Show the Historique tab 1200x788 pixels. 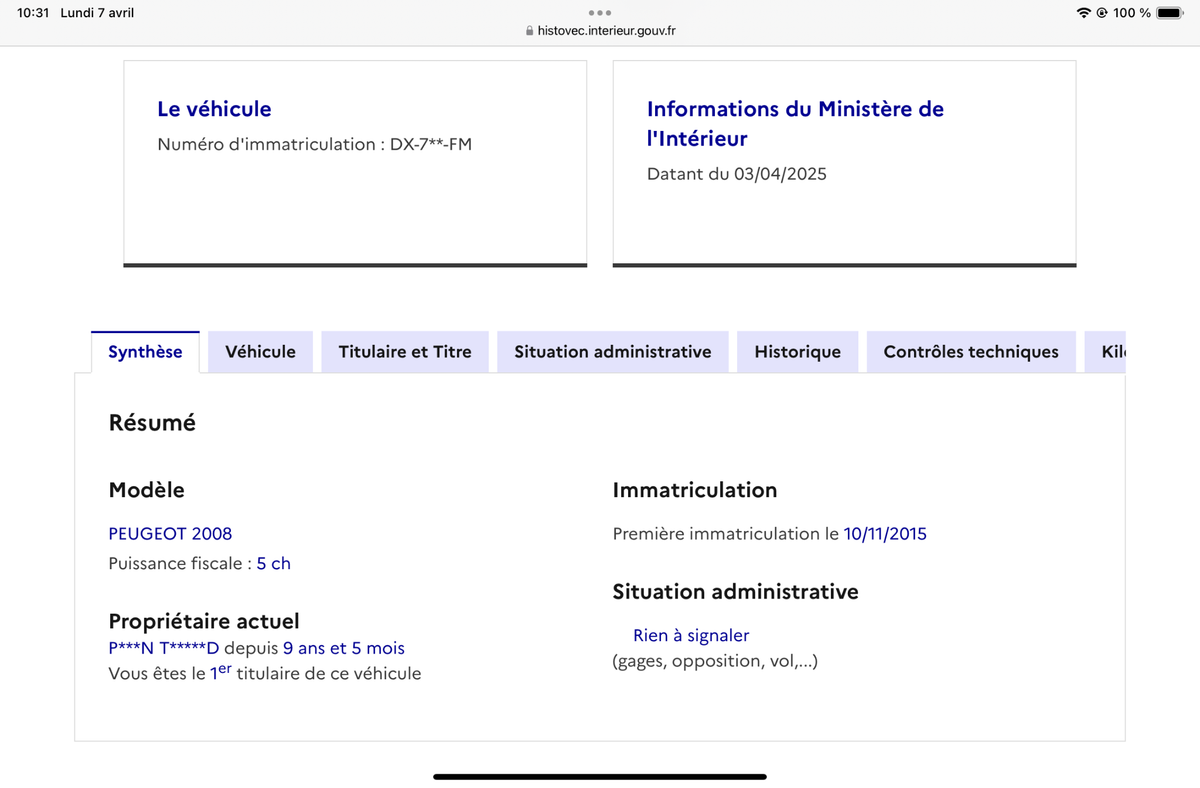[x=797, y=352]
